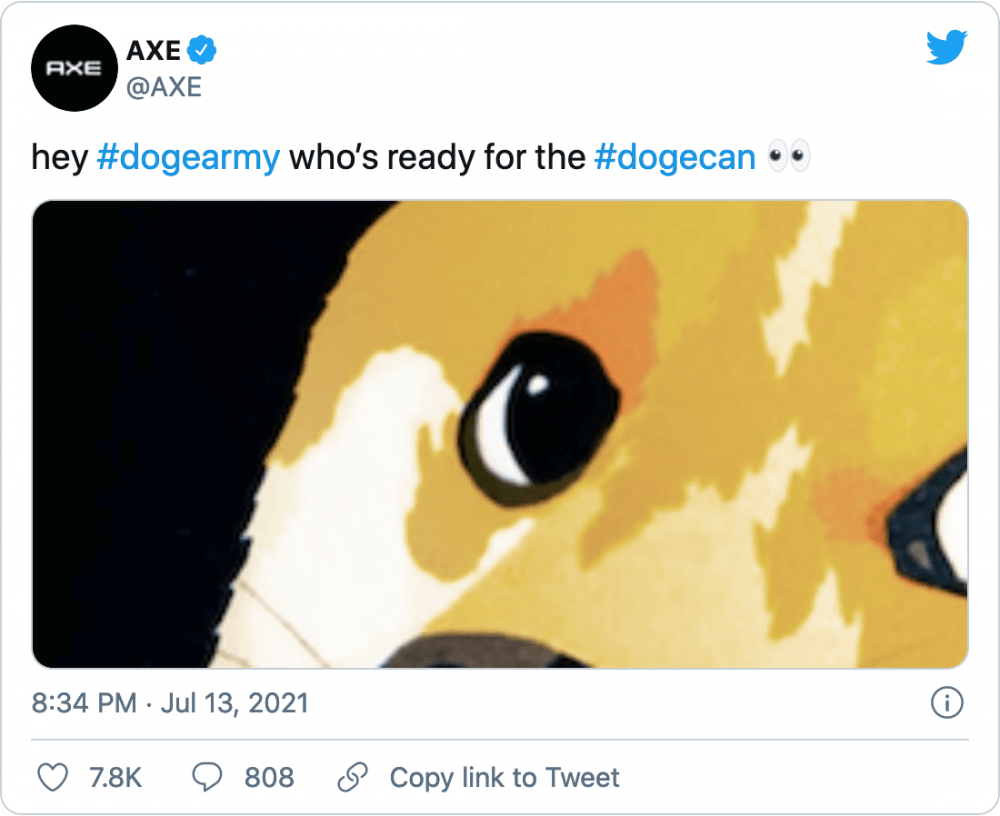Image resolution: width=1000 pixels, height=816 pixels.
Task: Click the 7.8K likes count
Action: coord(115,778)
